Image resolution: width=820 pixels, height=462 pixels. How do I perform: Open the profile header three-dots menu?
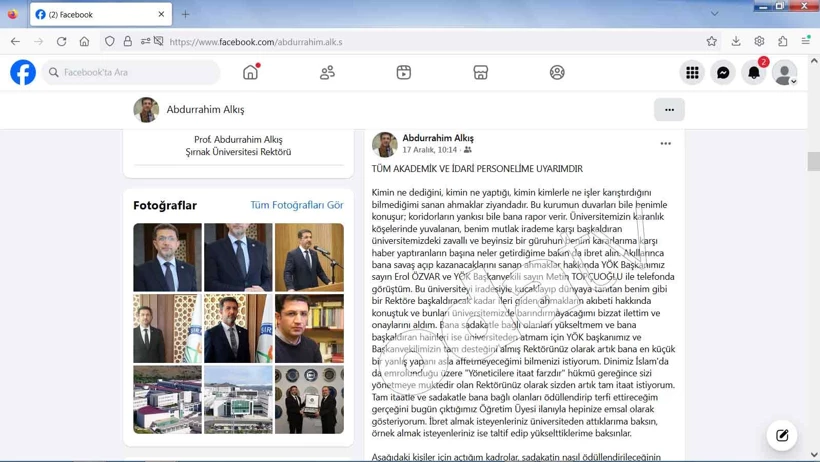point(669,109)
